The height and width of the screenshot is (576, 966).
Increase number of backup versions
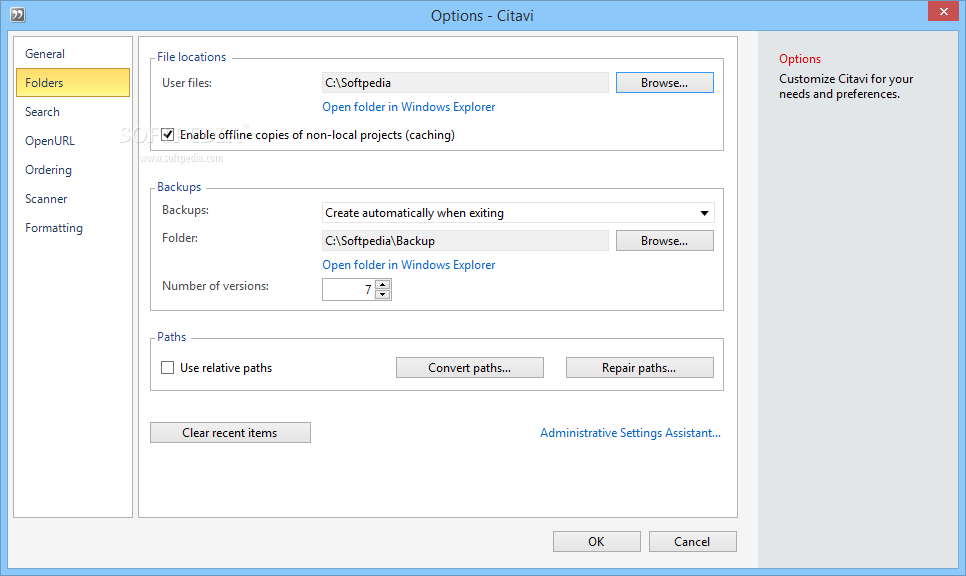point(383,285)
